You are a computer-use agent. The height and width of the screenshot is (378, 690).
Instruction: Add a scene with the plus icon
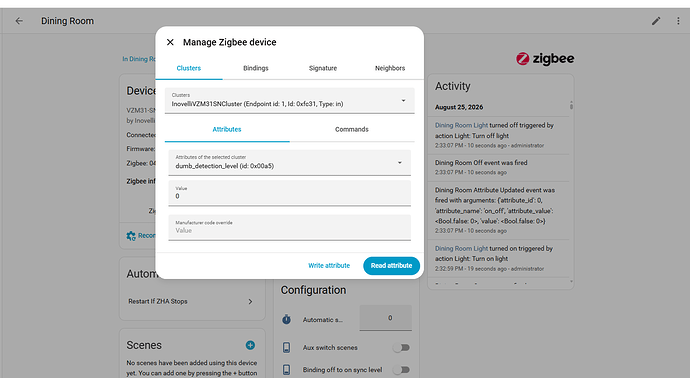[250, 345]
